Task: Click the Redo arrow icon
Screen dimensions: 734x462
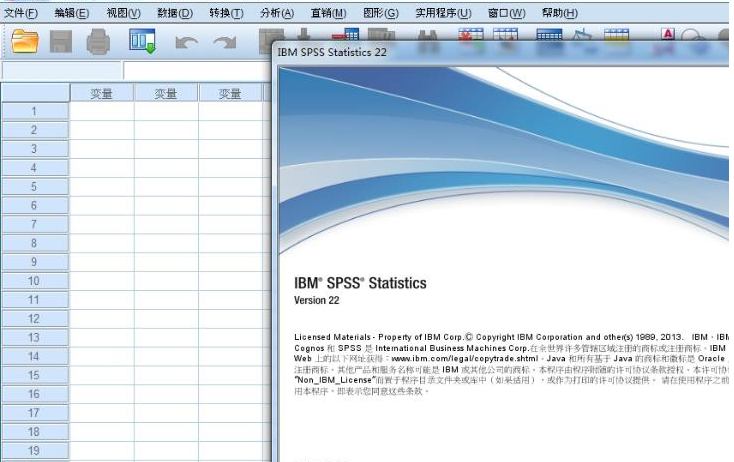Action: click(x=225, y=43)
